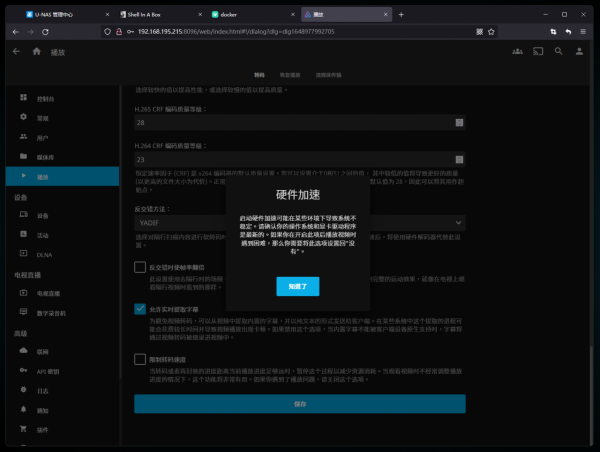Open the 通知 notifications bell icon

click(23, 410)
